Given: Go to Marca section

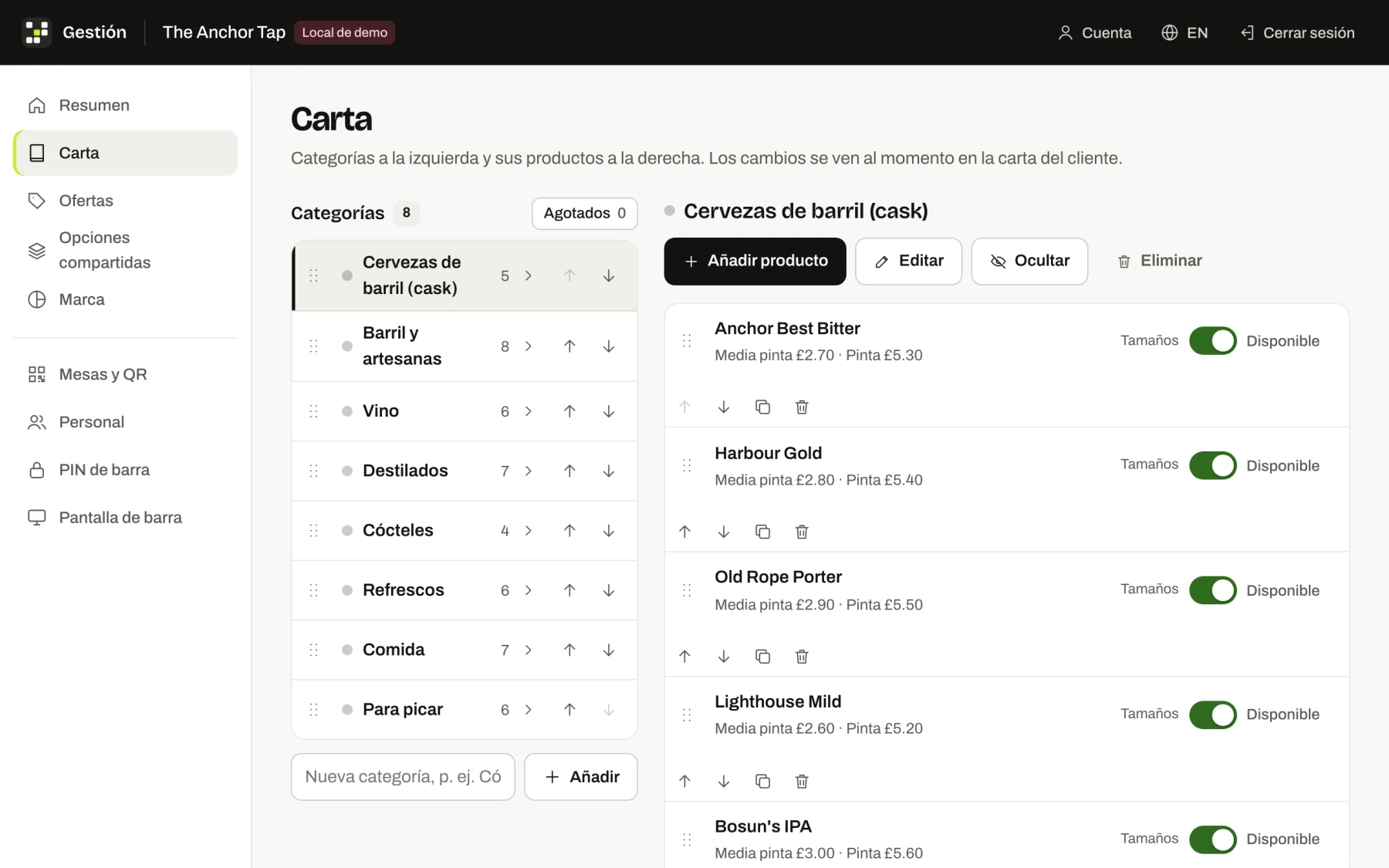Looking at the screenshot, I should pos(125,299).
